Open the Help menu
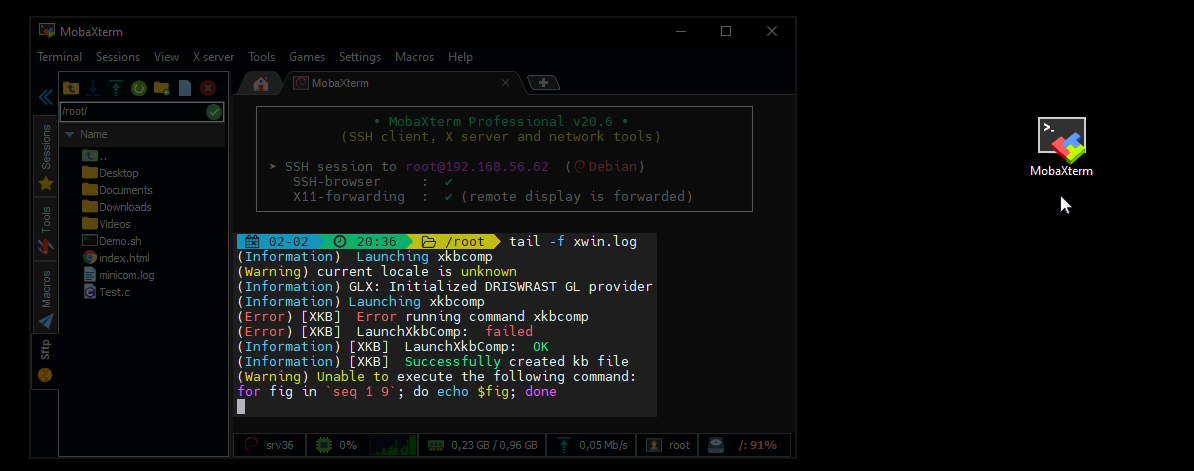The height and width of the screenshot is (471, 1194). pos(460,57)
